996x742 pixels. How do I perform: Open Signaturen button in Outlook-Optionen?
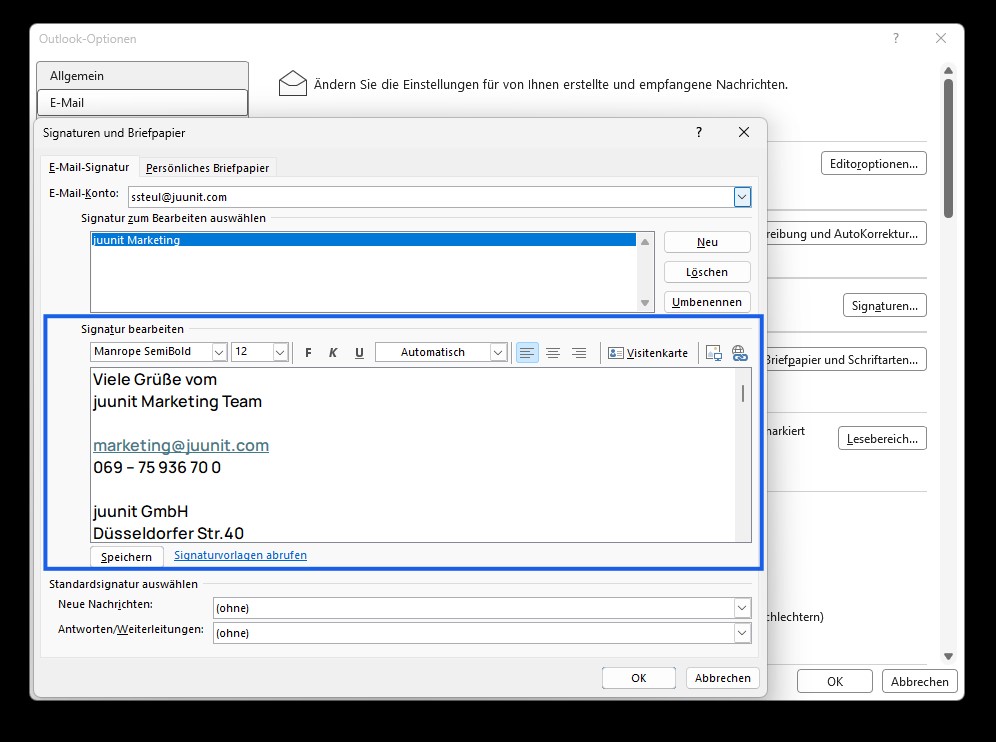click(884, 306)
